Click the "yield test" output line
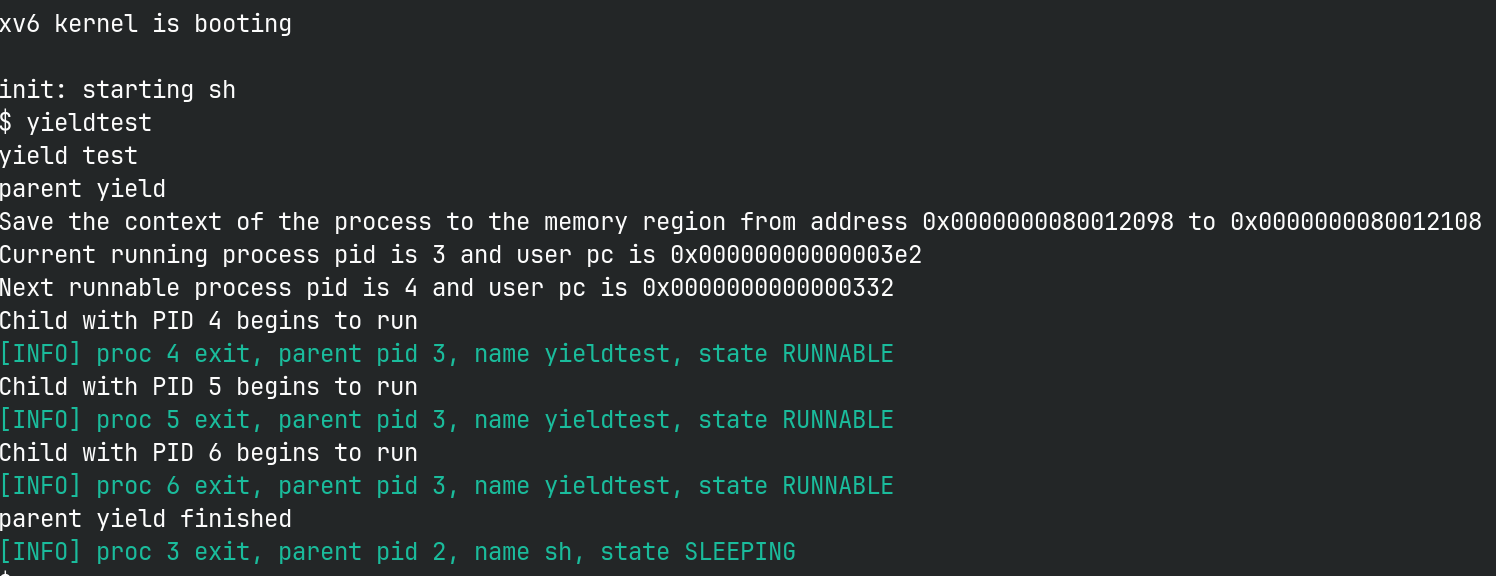This screenshot has width=1496, height=576. point(69,156)
